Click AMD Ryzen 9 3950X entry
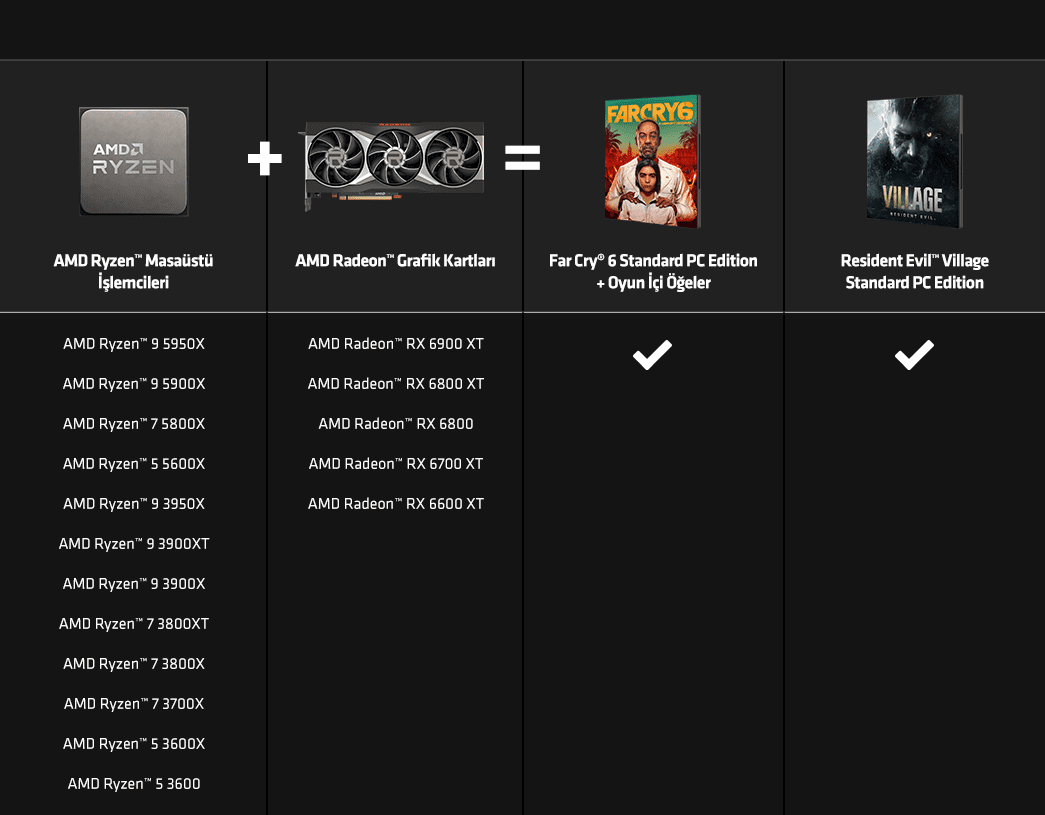This screenshot has width=1045, height=815. [x=134, y=504]
